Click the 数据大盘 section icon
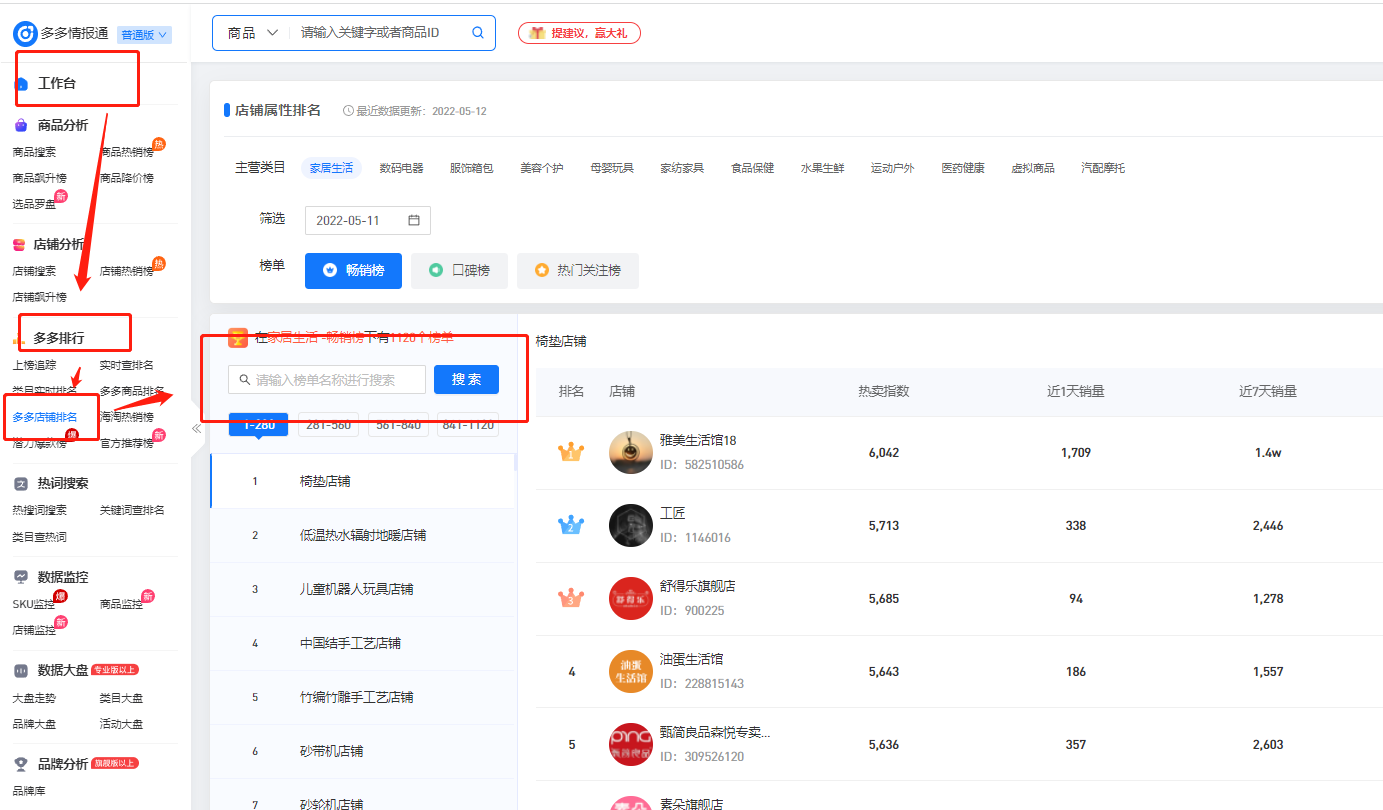Screen dimensions: 1383x810 tap(20, 670)
